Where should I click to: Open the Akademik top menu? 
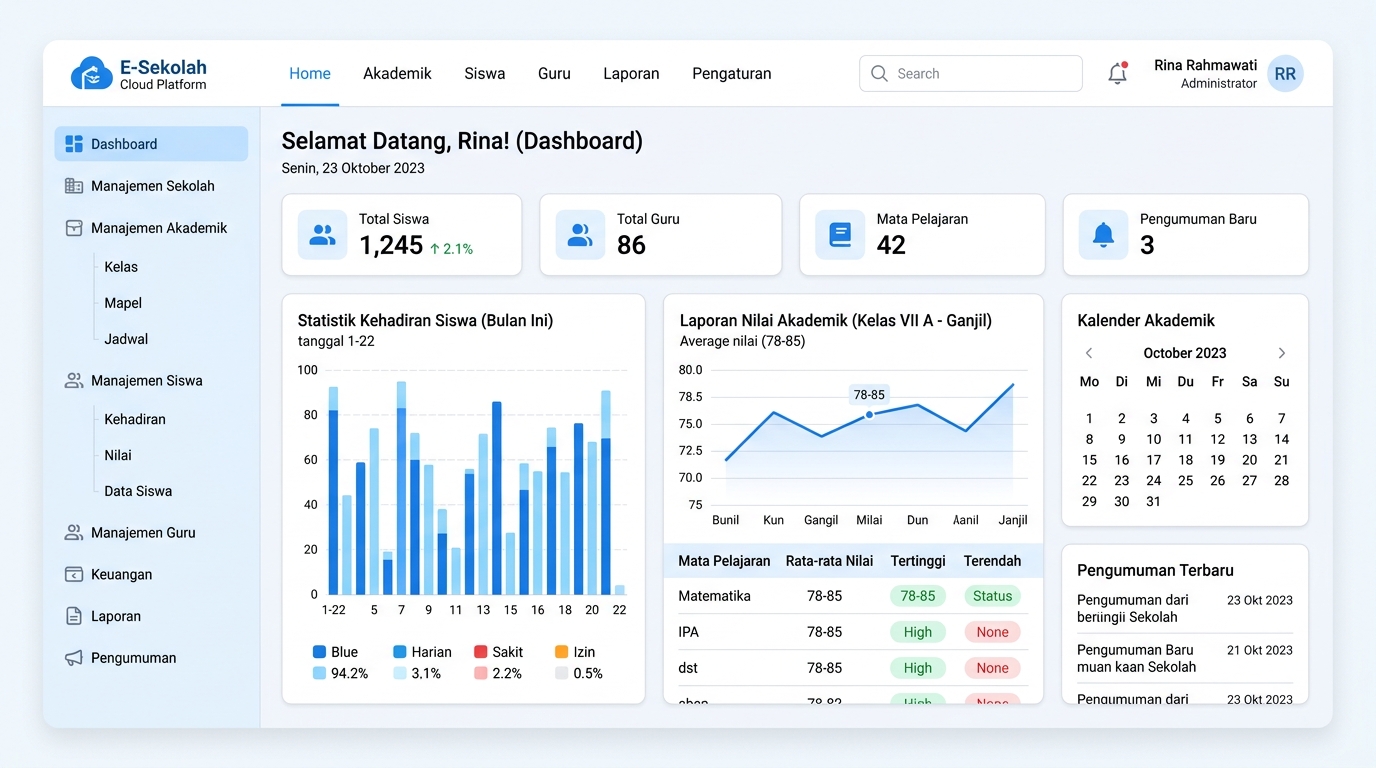click(397, 74)
